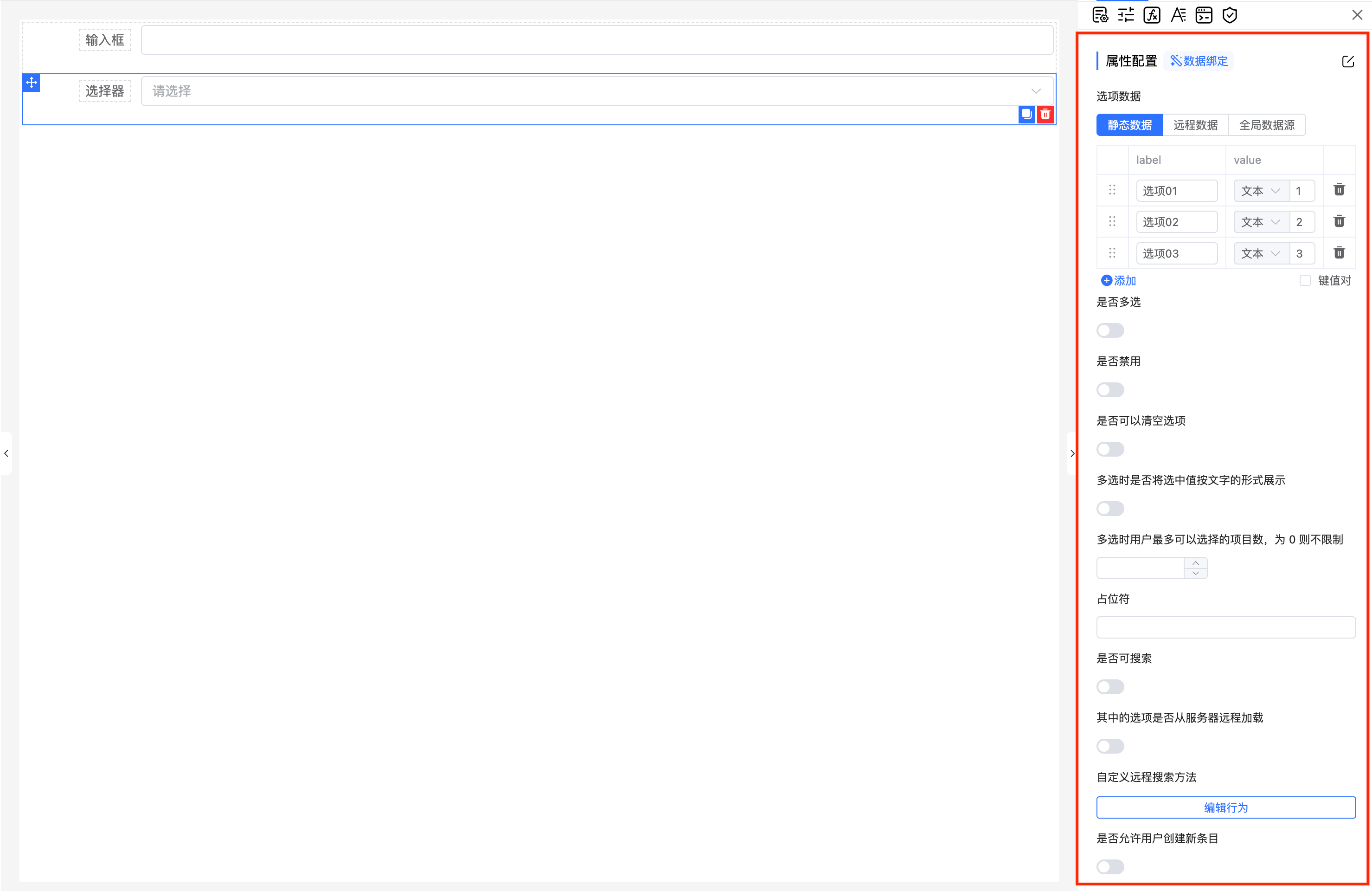Viewport: 1372px width, 891px height.
Task: Switch to the 全局数据源 tab
Action: pos(1267,125)
